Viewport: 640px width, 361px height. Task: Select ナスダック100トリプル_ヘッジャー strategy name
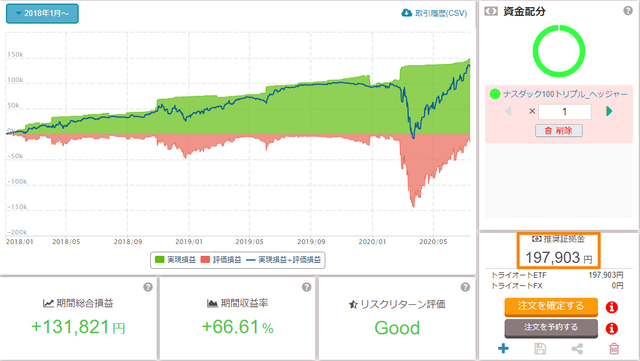pos(565,94)
